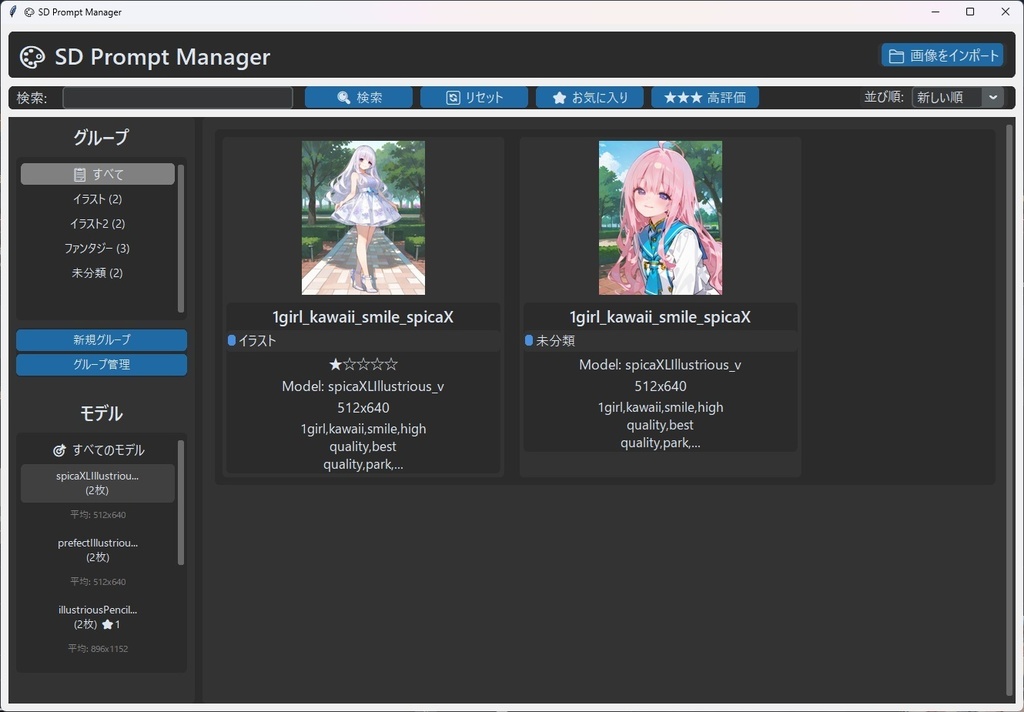Click the 新しい順 sort combo box
The height and width of the screenshot is (712, 1024).
click(x=957, y=97)
